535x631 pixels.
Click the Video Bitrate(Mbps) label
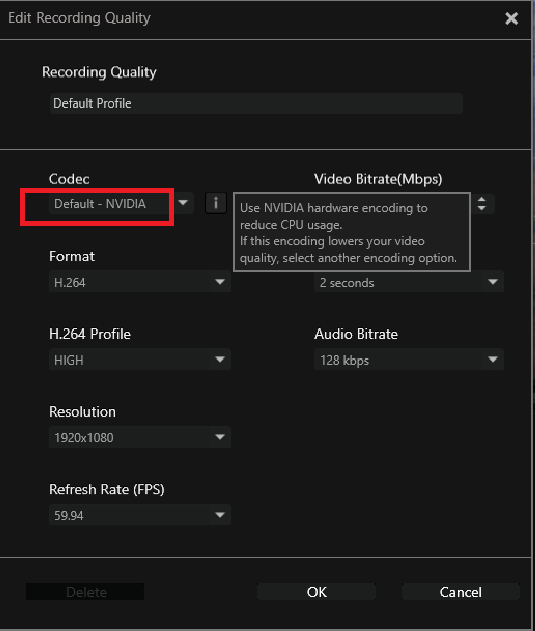(378, 179)
